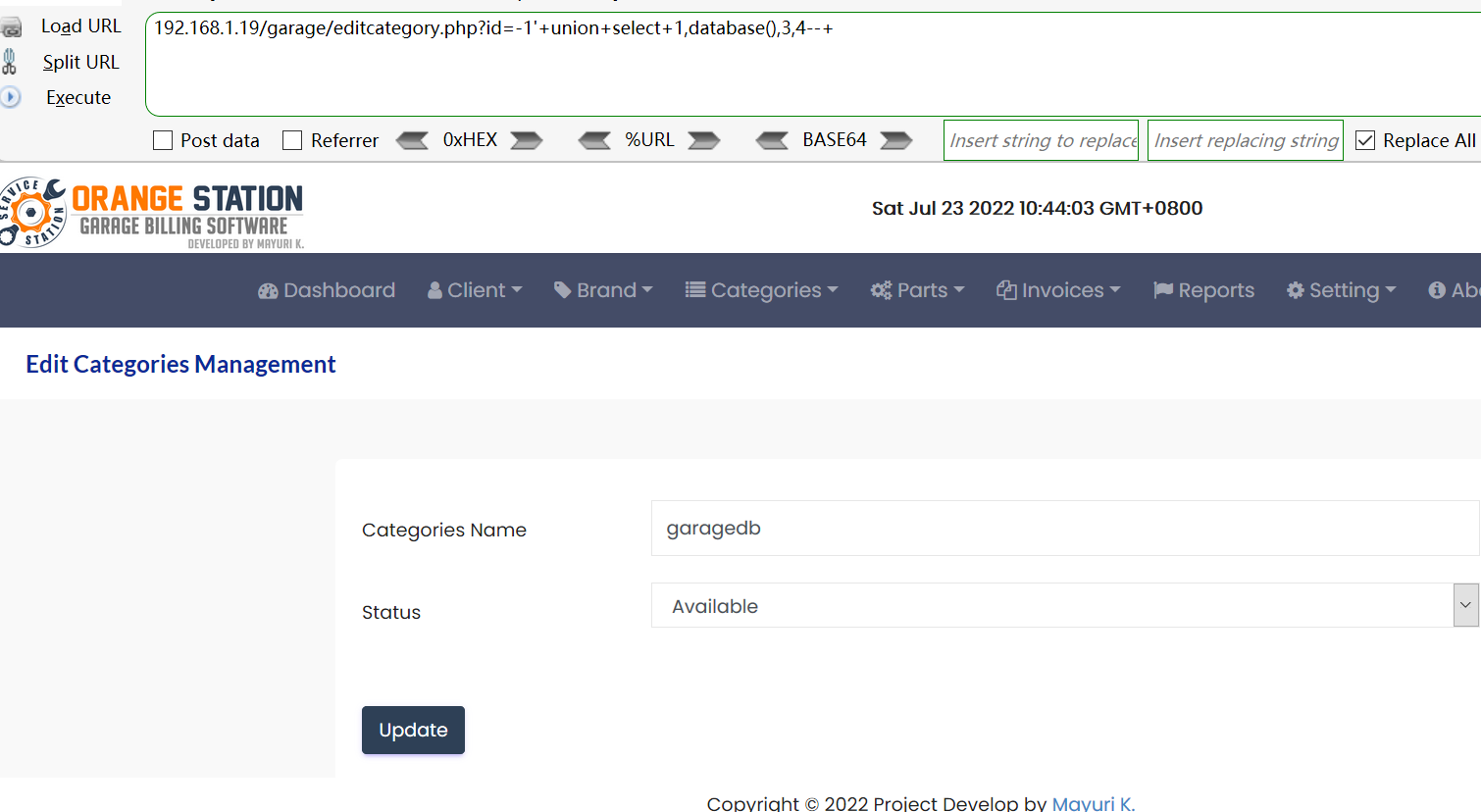Click the Orange Station logo

[x=152, y=213]
